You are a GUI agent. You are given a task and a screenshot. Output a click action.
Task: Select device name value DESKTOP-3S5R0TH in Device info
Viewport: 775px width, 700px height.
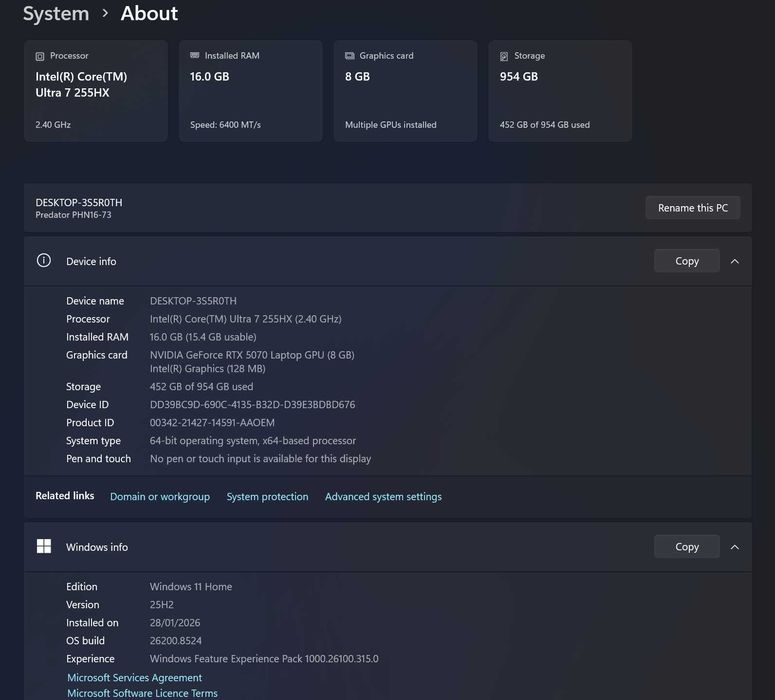click(x=193, y=301)
